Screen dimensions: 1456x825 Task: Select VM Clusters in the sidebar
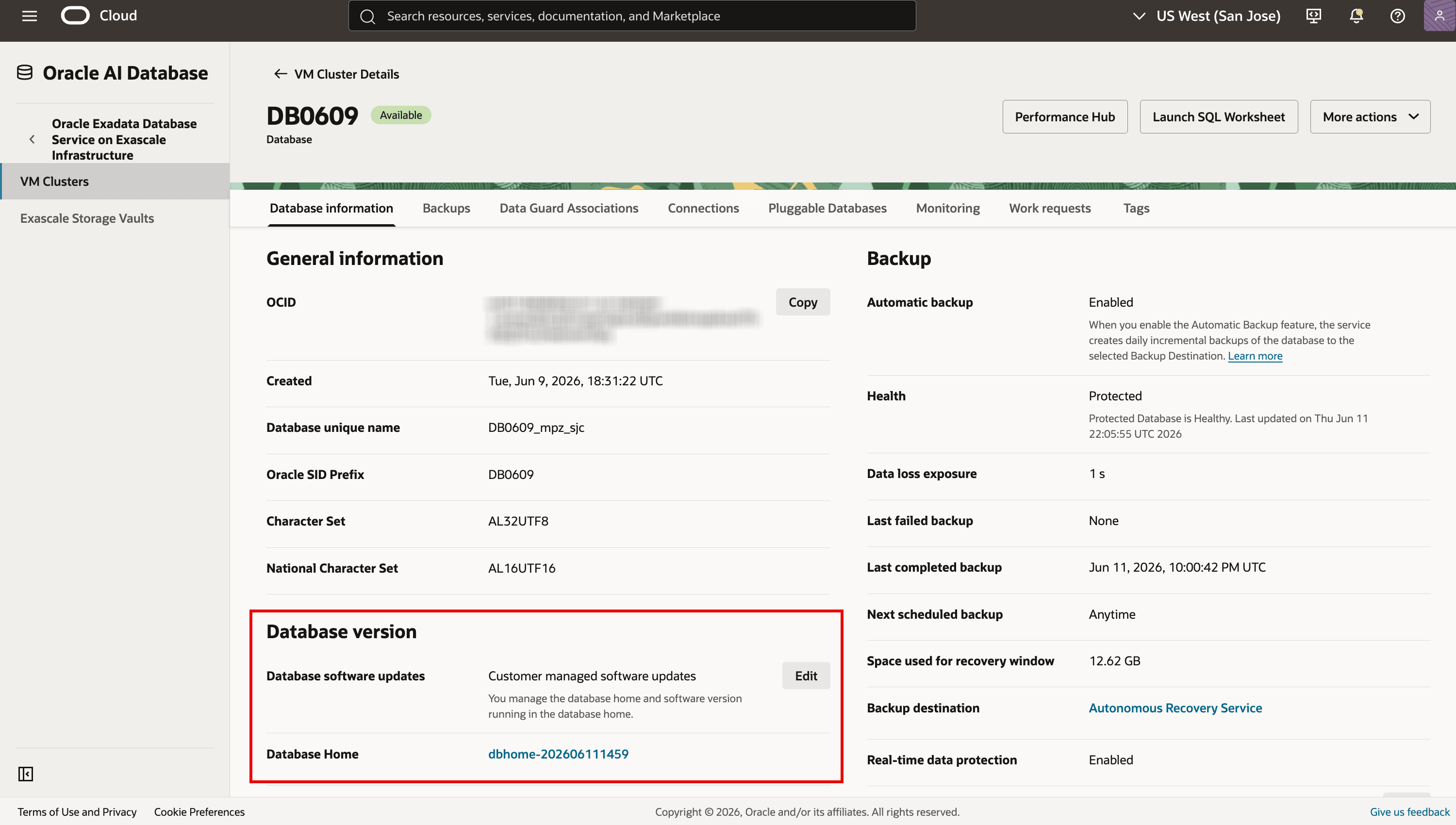tap(115, 181)
